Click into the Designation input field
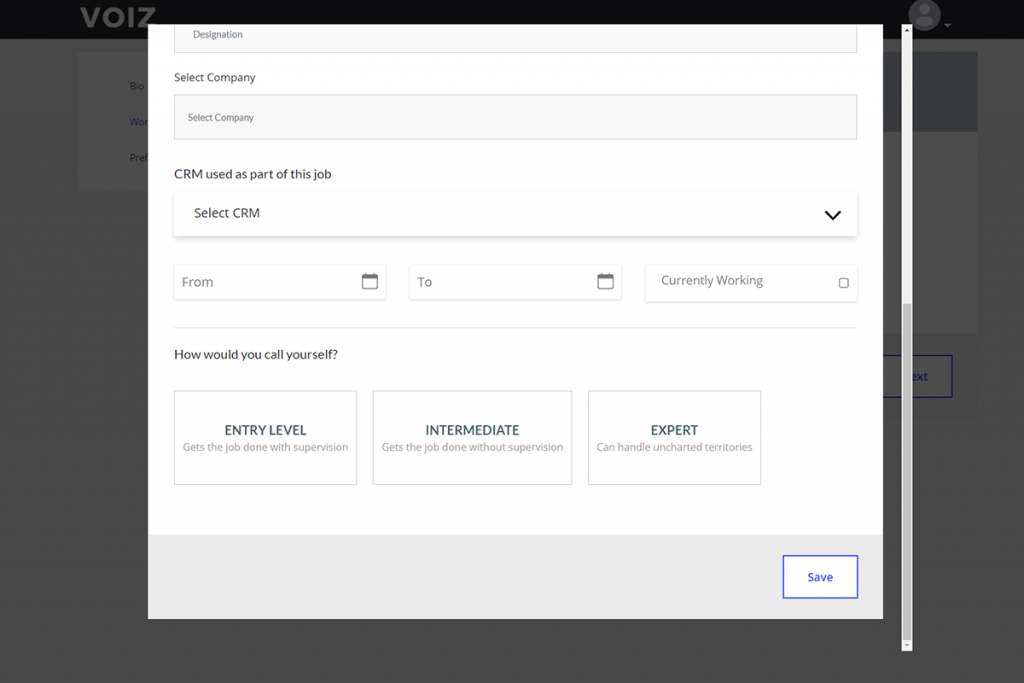The height and width of the screenshot is (683, 1024). pos(515,38)
